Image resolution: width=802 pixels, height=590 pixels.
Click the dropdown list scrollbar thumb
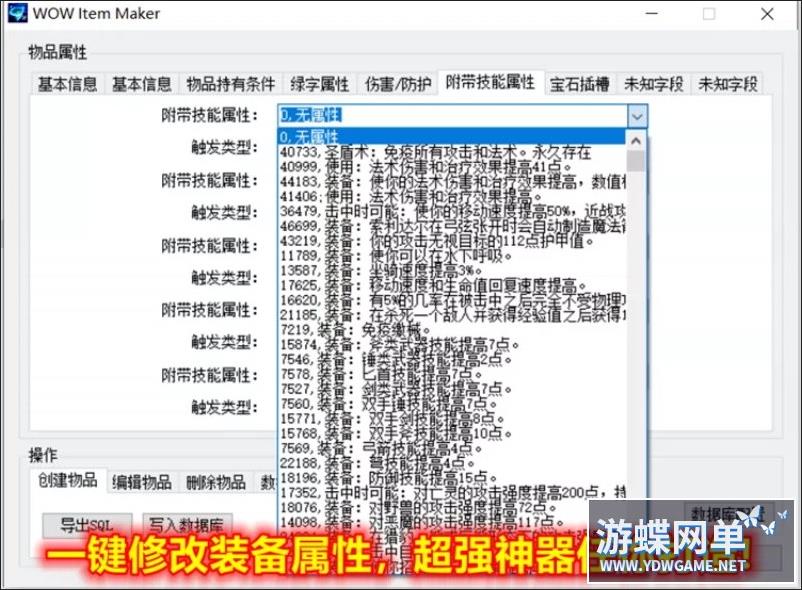(636, 162)
